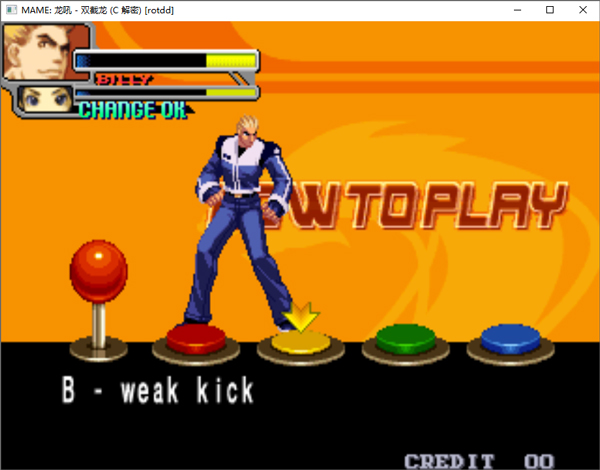The height and width of the screenshot is (470, 600).
Task: Push the green C arcade button
Action: coord(406,339)
